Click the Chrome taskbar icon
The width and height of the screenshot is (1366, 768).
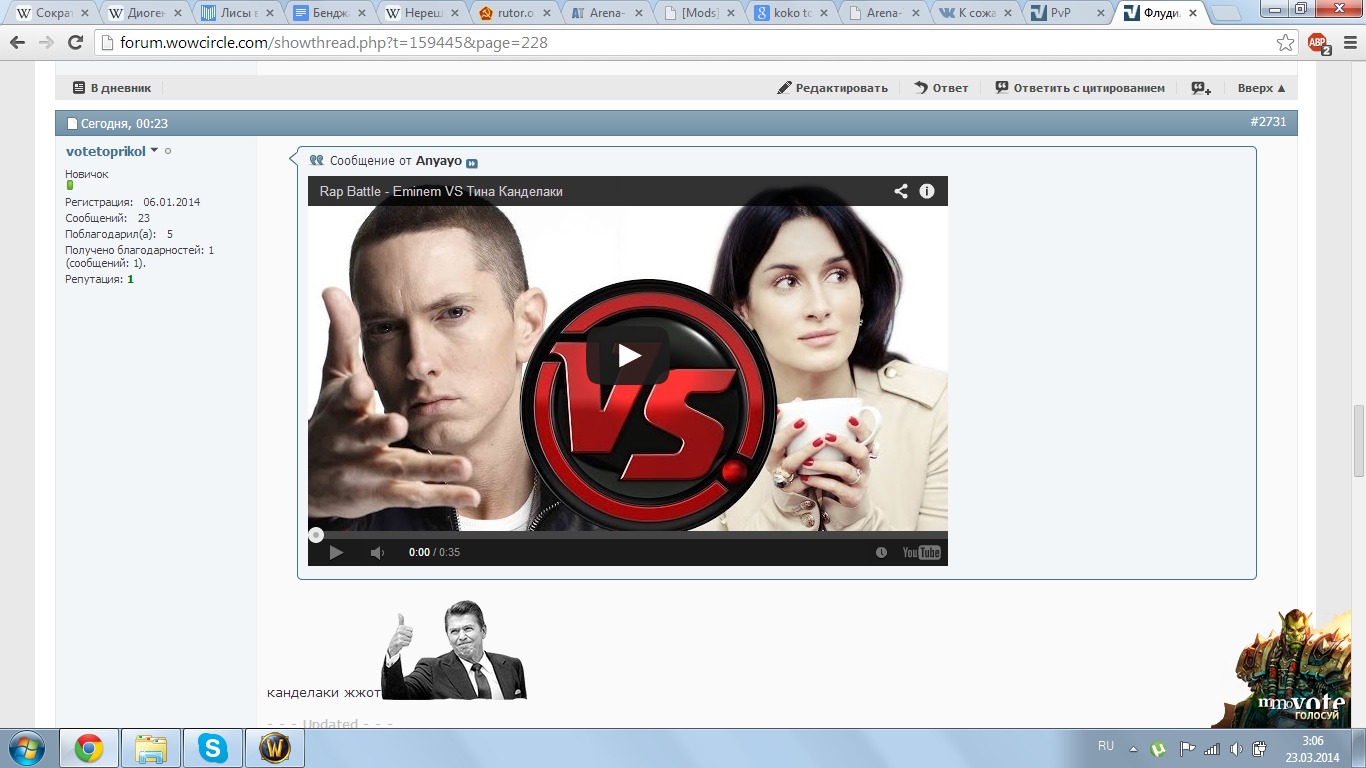(88, 748)
